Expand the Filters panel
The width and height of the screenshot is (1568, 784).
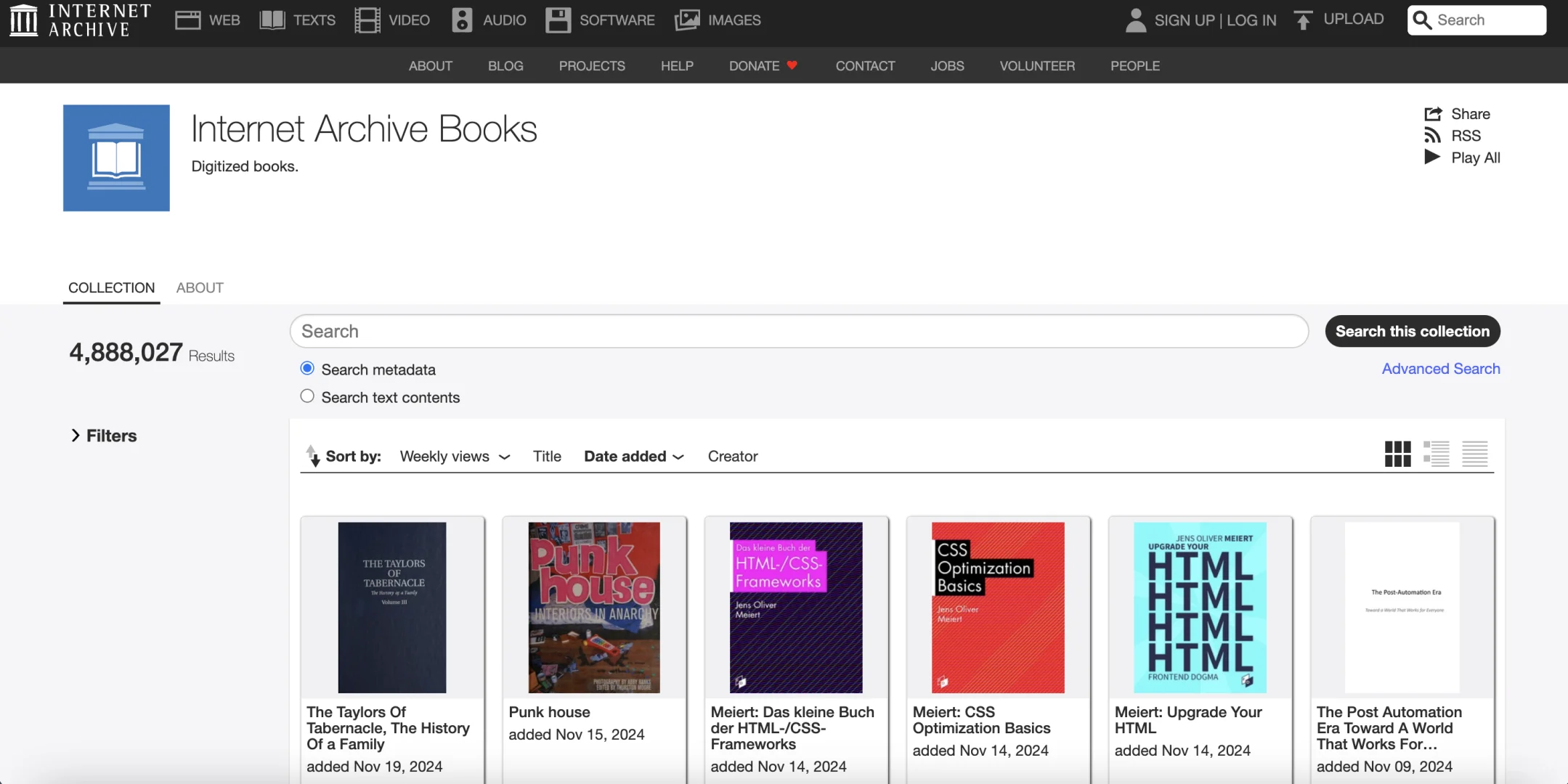tap(104, 436)
